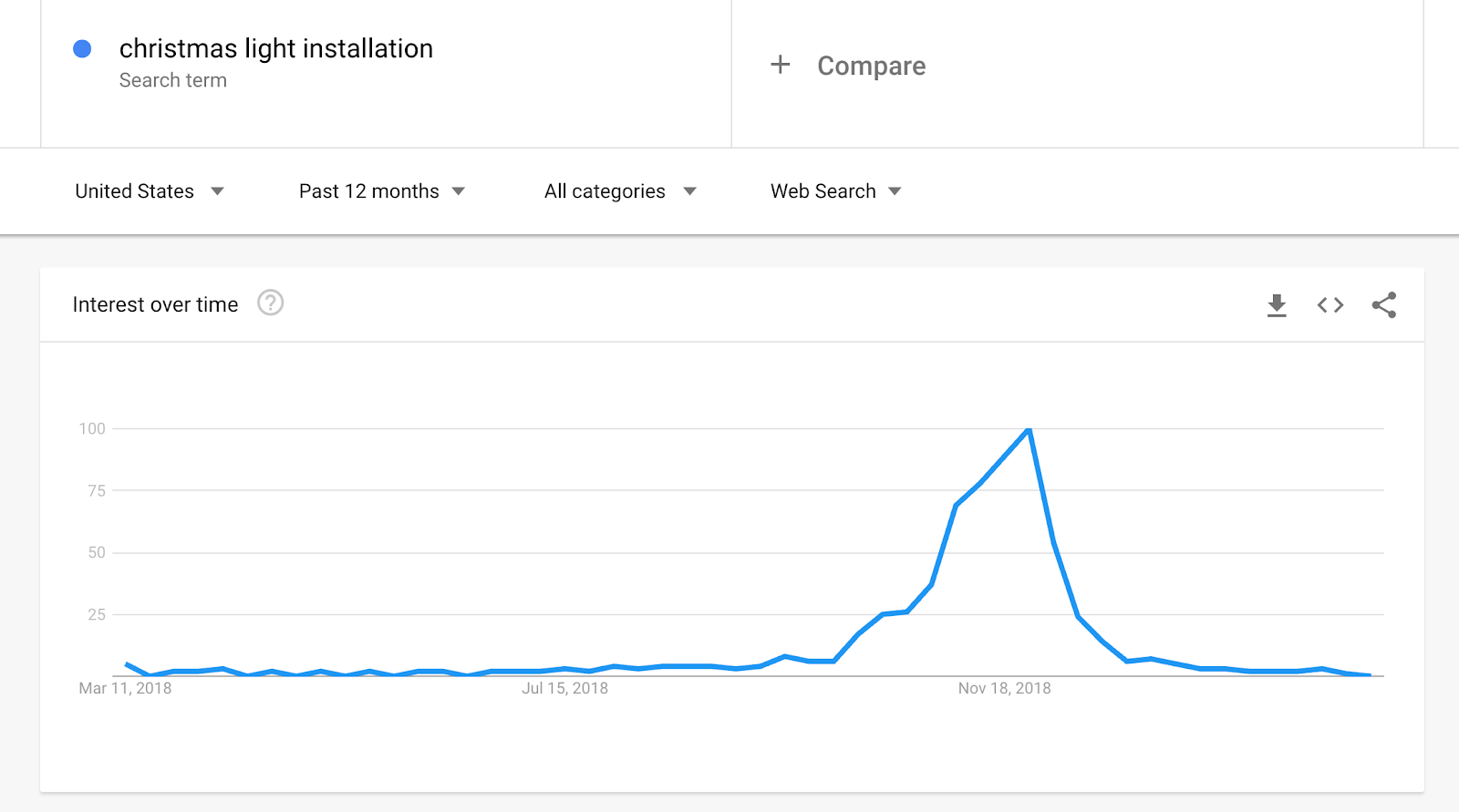The height and width of the screenshot is (812, 1459).
Task: Click the blue dot search term indicator
Action: [x=82, y=49]
